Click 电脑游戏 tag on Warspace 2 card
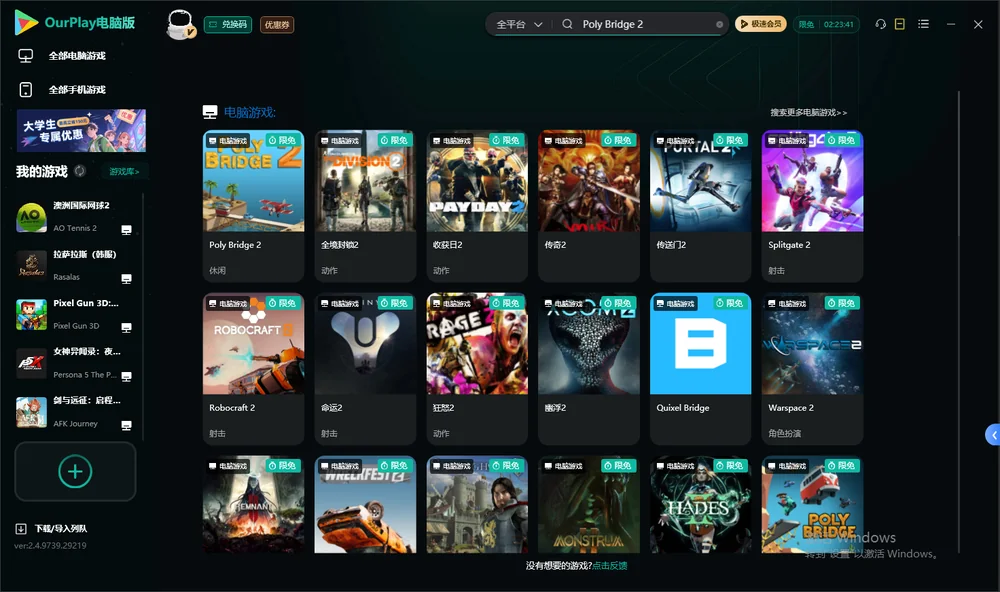Screen dimensions: 1000x592 (787, 304)
